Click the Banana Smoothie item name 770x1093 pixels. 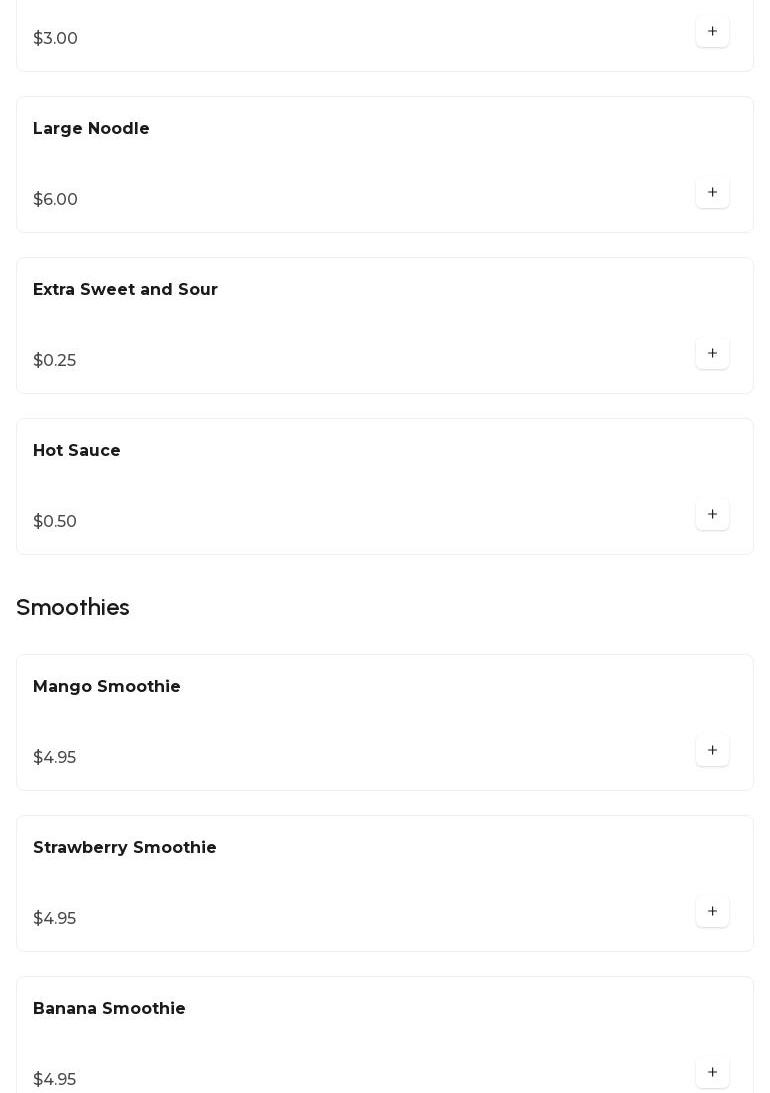point(109,1009)
